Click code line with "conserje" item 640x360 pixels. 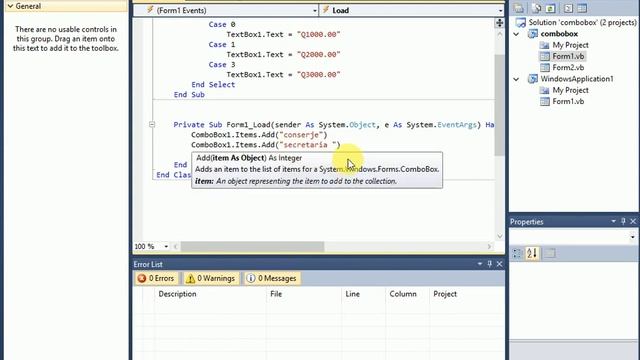pos(259,135)
